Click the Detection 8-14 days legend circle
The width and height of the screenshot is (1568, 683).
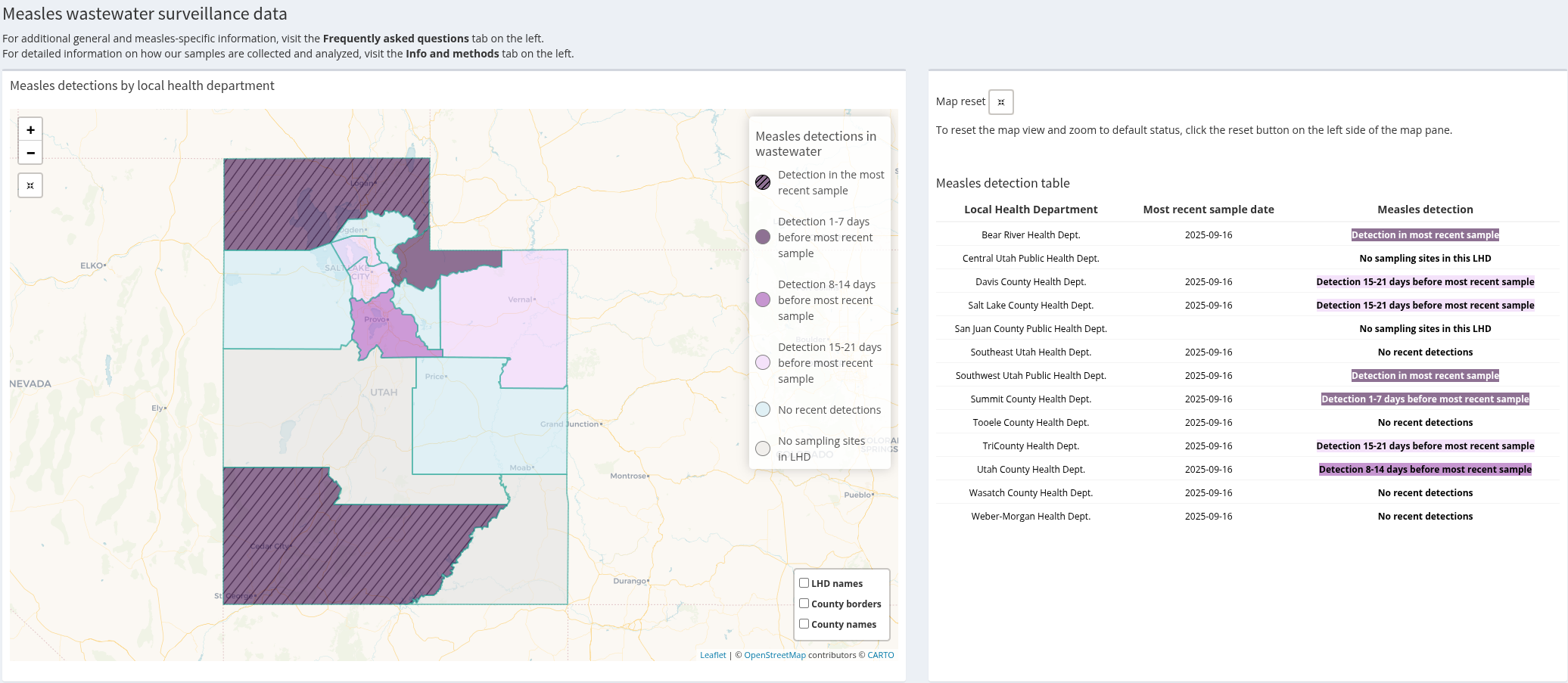point(763,300)
